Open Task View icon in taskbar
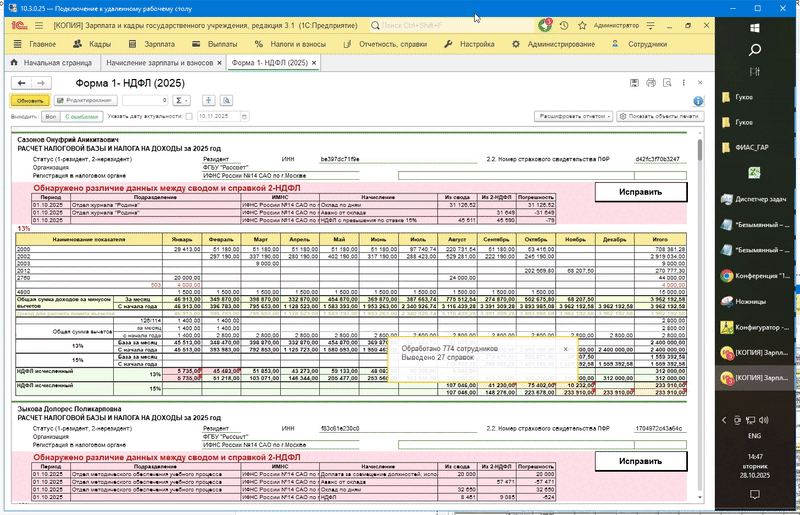Screen dimensions: 800x515 click(755, 71)
